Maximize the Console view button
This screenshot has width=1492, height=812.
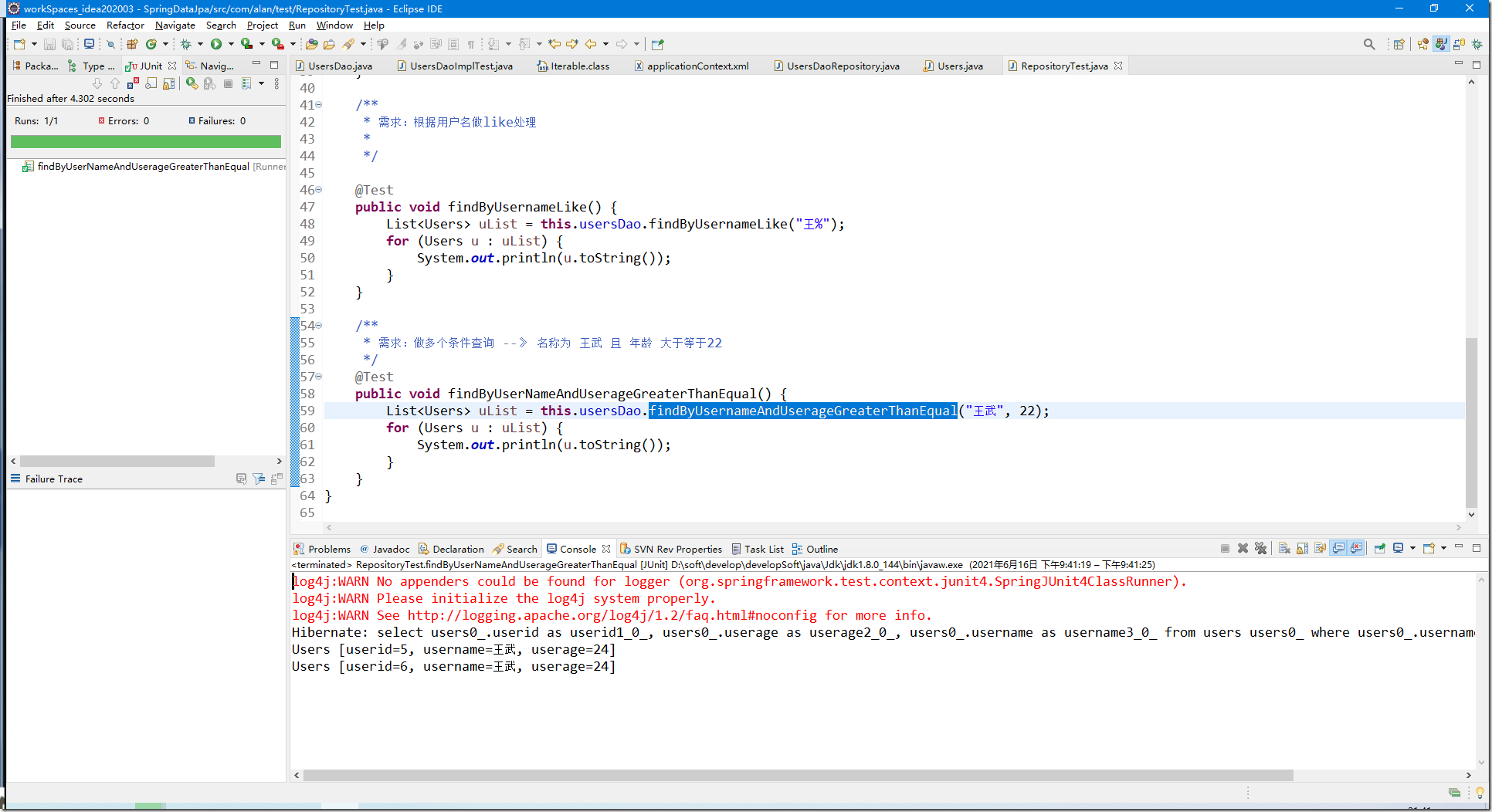(1477, 548)
